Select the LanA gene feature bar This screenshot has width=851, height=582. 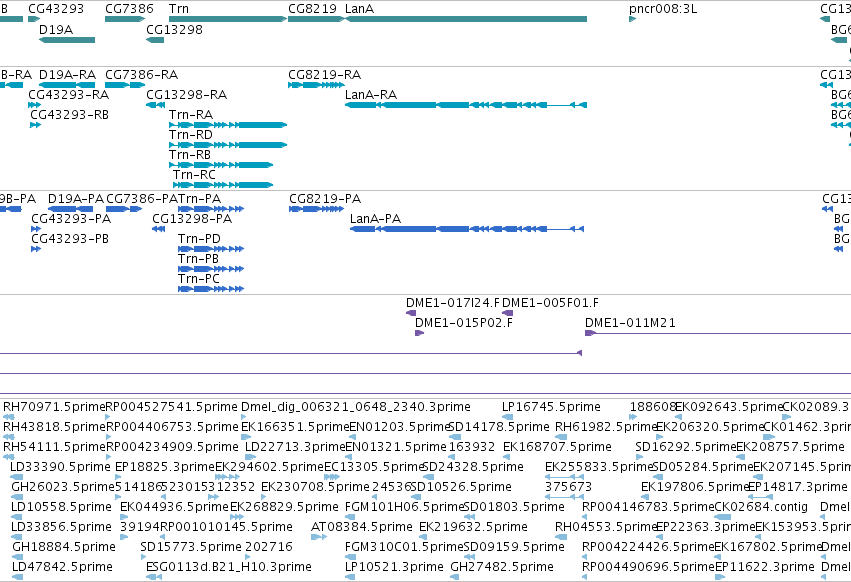click(x=466, y=19)
